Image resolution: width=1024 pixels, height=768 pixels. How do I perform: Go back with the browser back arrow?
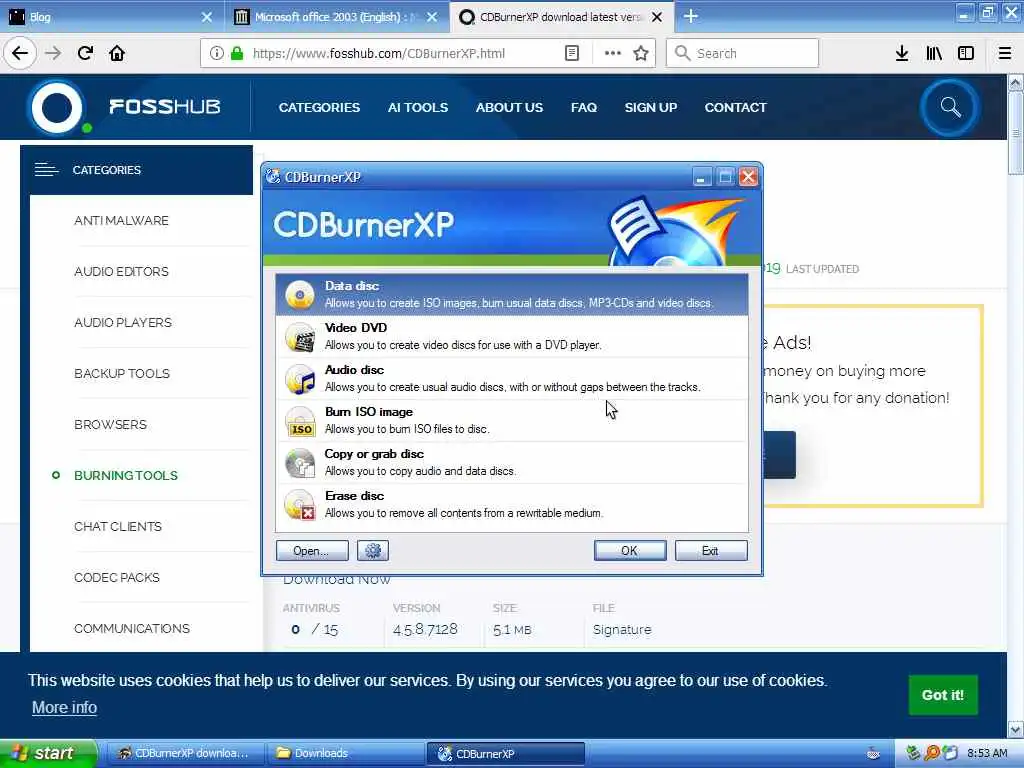(20, 53)
